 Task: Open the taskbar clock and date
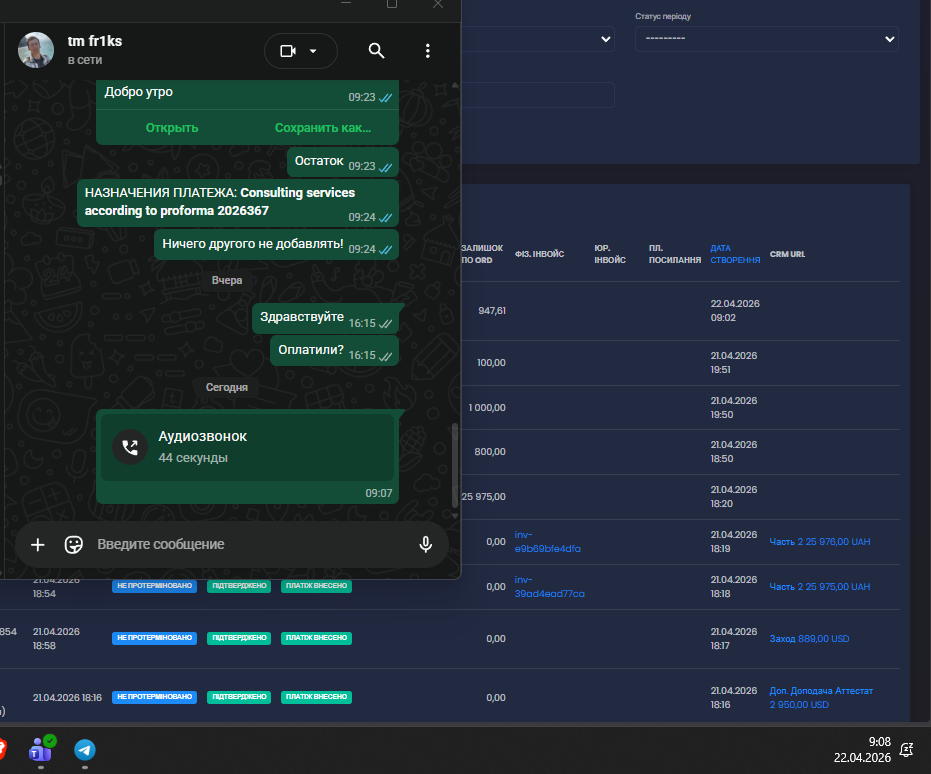[x=863, y=750]
